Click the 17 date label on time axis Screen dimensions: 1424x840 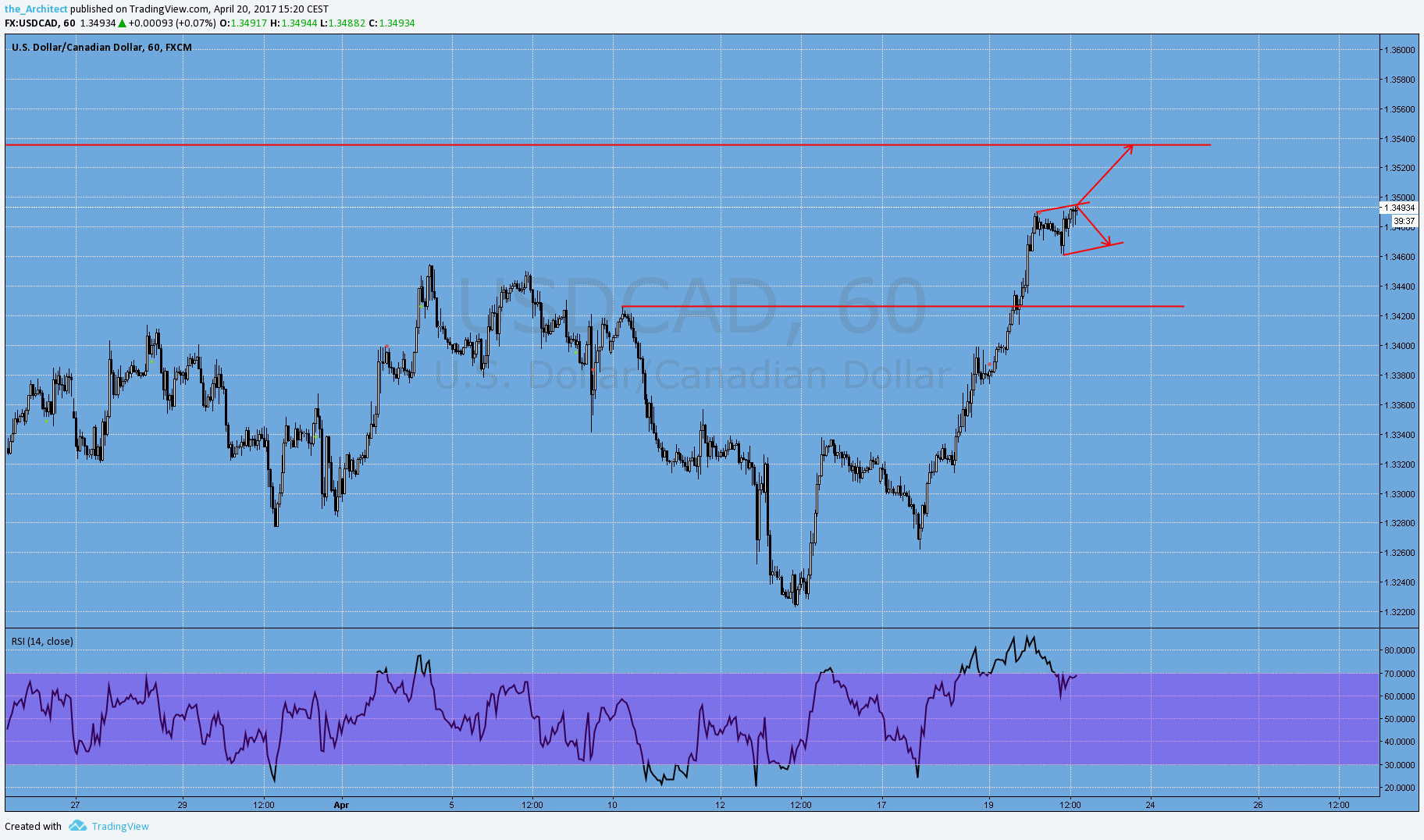881,804
